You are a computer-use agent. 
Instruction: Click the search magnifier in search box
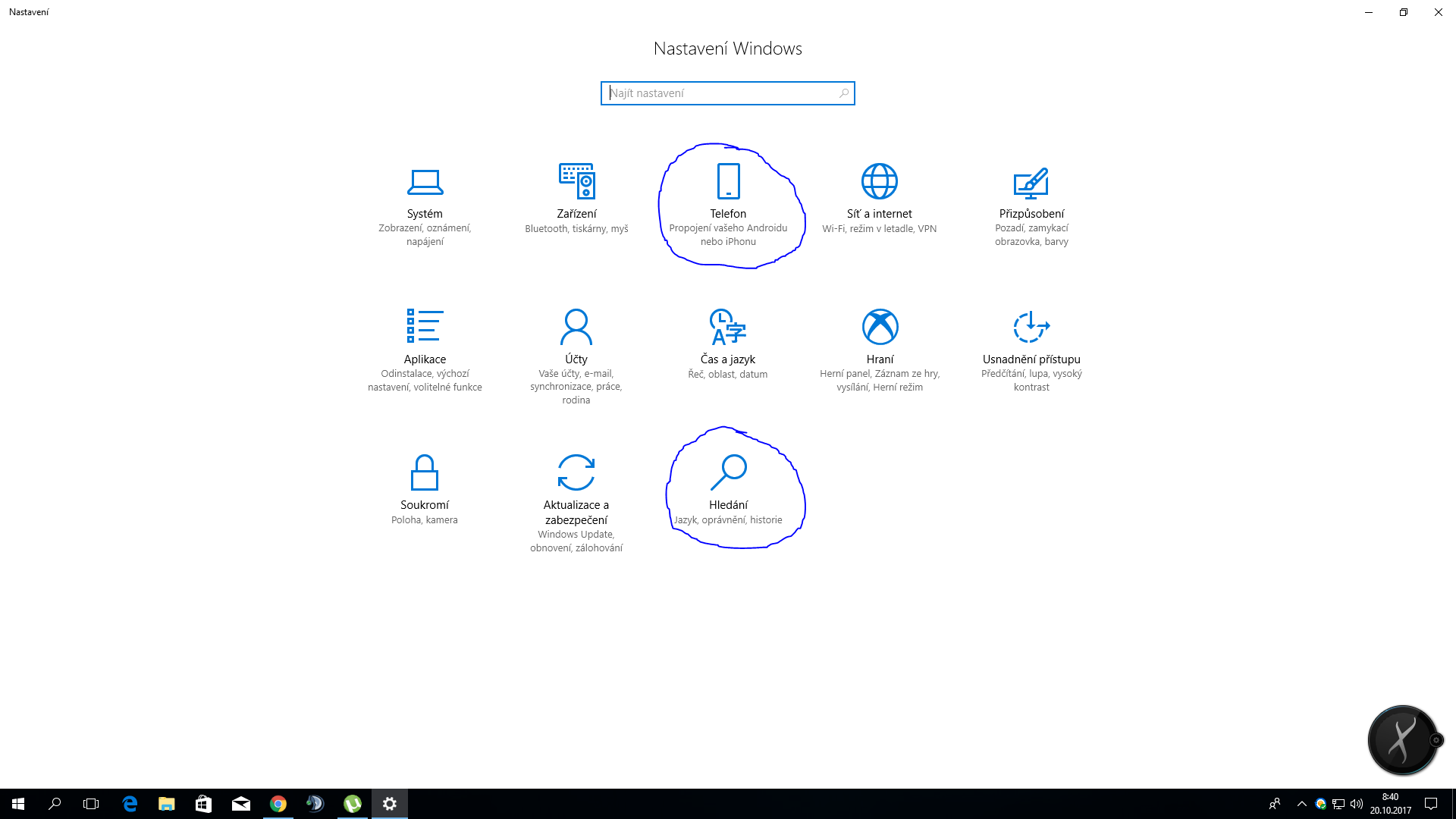[843, 93]
